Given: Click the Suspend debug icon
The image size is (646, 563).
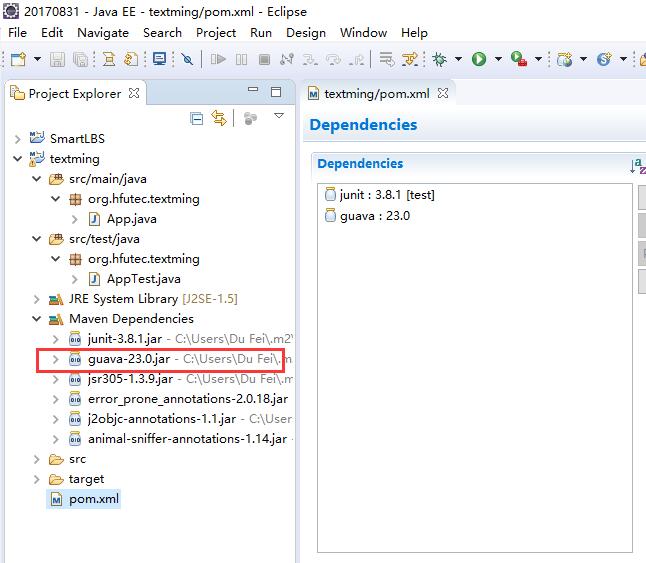Looking at the screenshot, I should pos(241,60).
